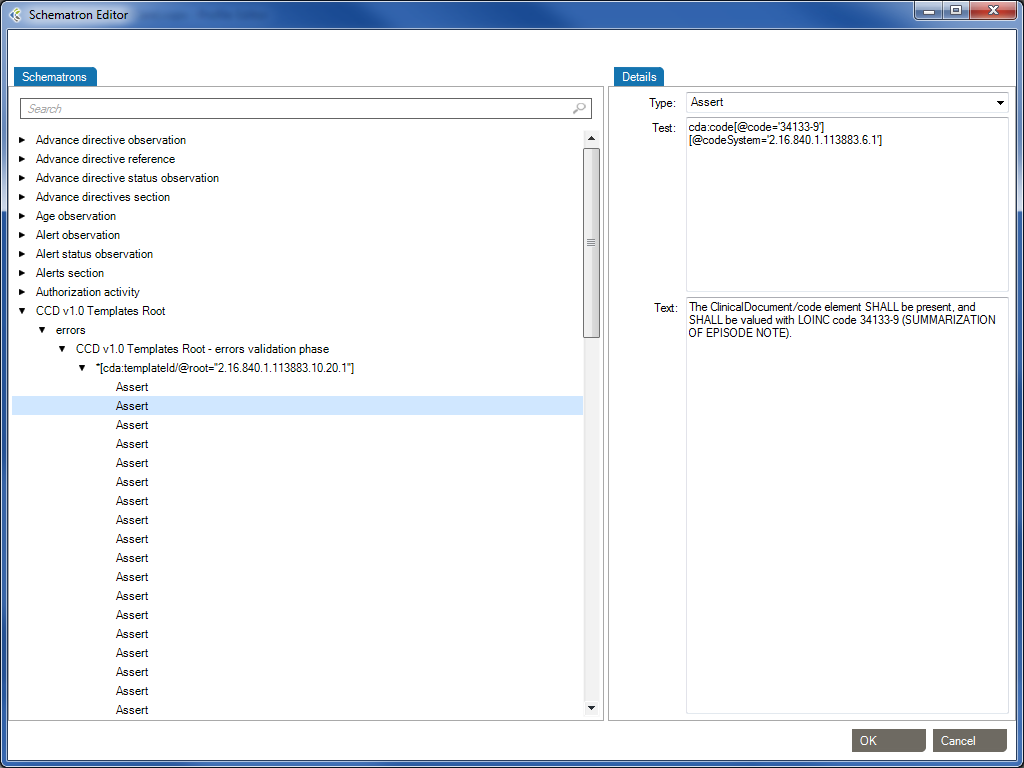The height and width of the screenshot is (768, 1024).
Task: Expand the Advance directive observation node
Action: pyautogui.click(x=22, y=140)
